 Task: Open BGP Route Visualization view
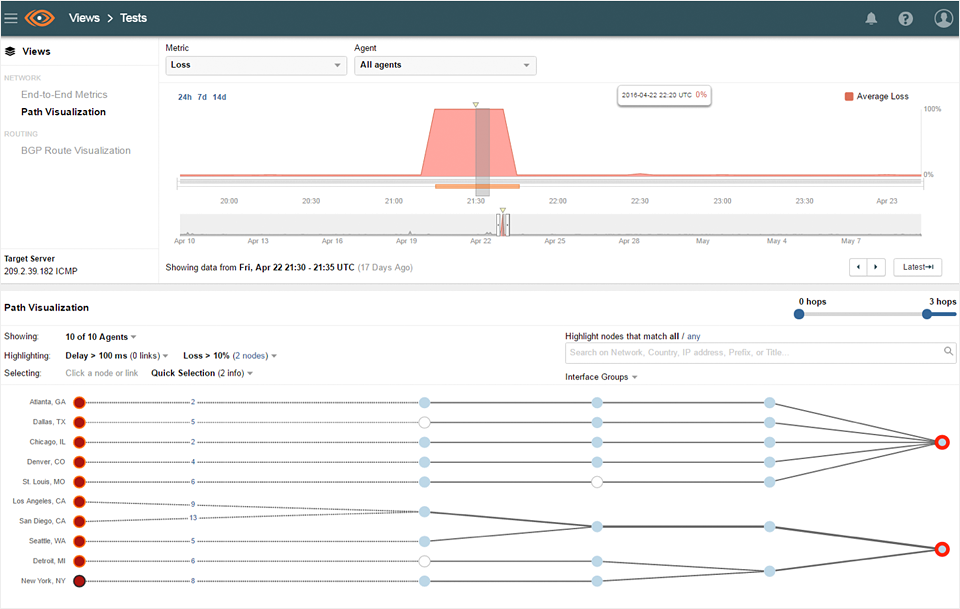pyautogui.click(x=76, y=151)
